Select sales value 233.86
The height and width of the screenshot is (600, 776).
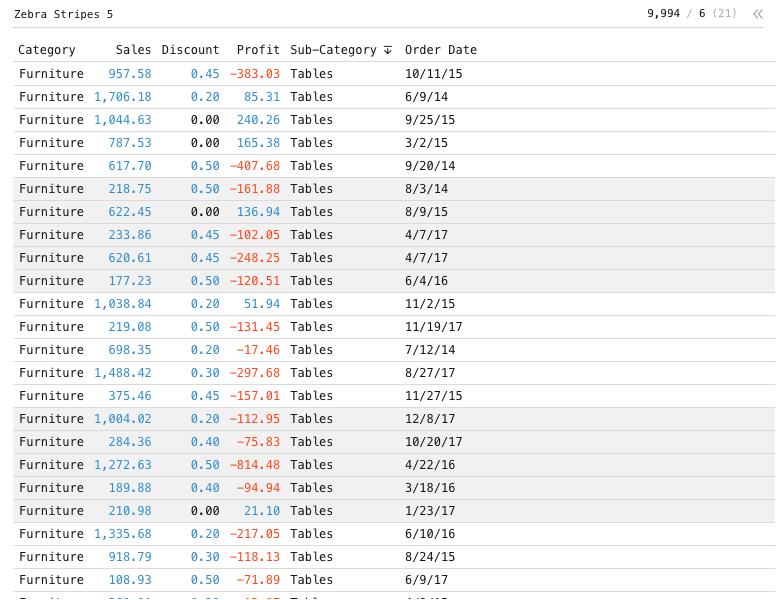click(x=130, y=235)
